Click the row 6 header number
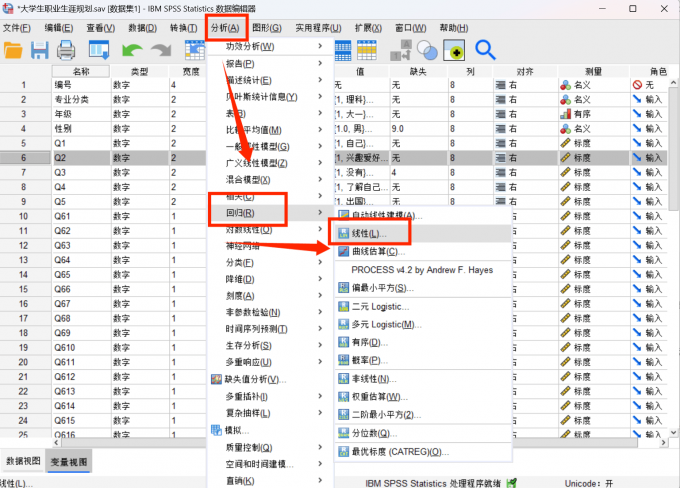 point(25,158)
